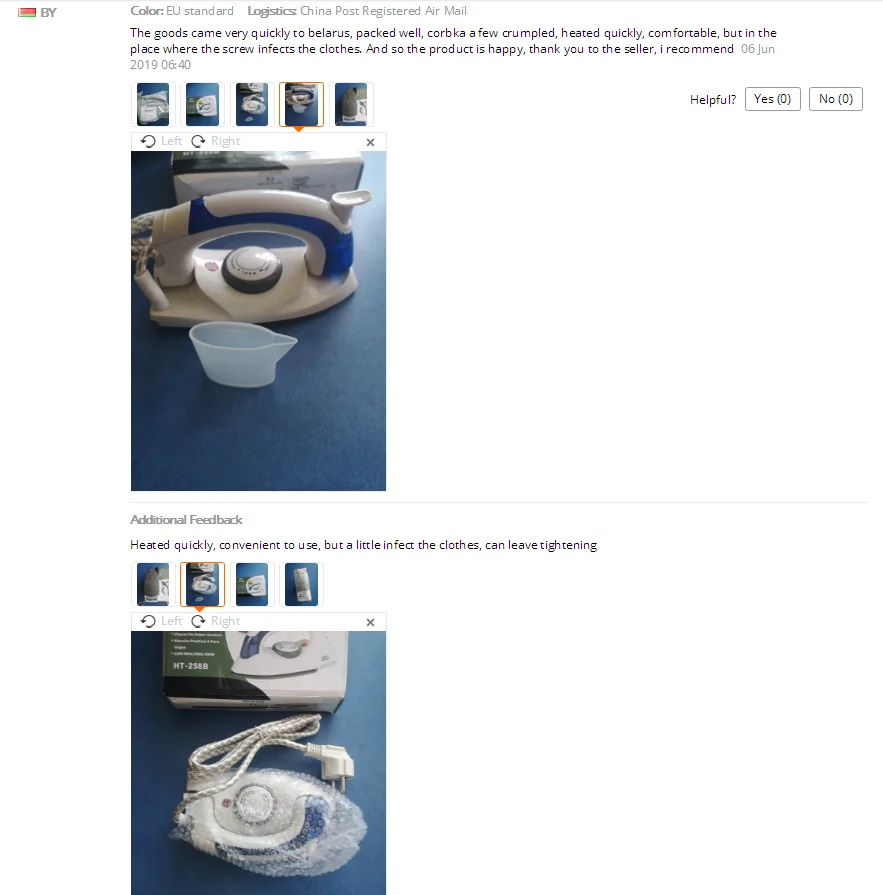Rotate additional feedback photo right
883x895 pixels.
point(216,621)
